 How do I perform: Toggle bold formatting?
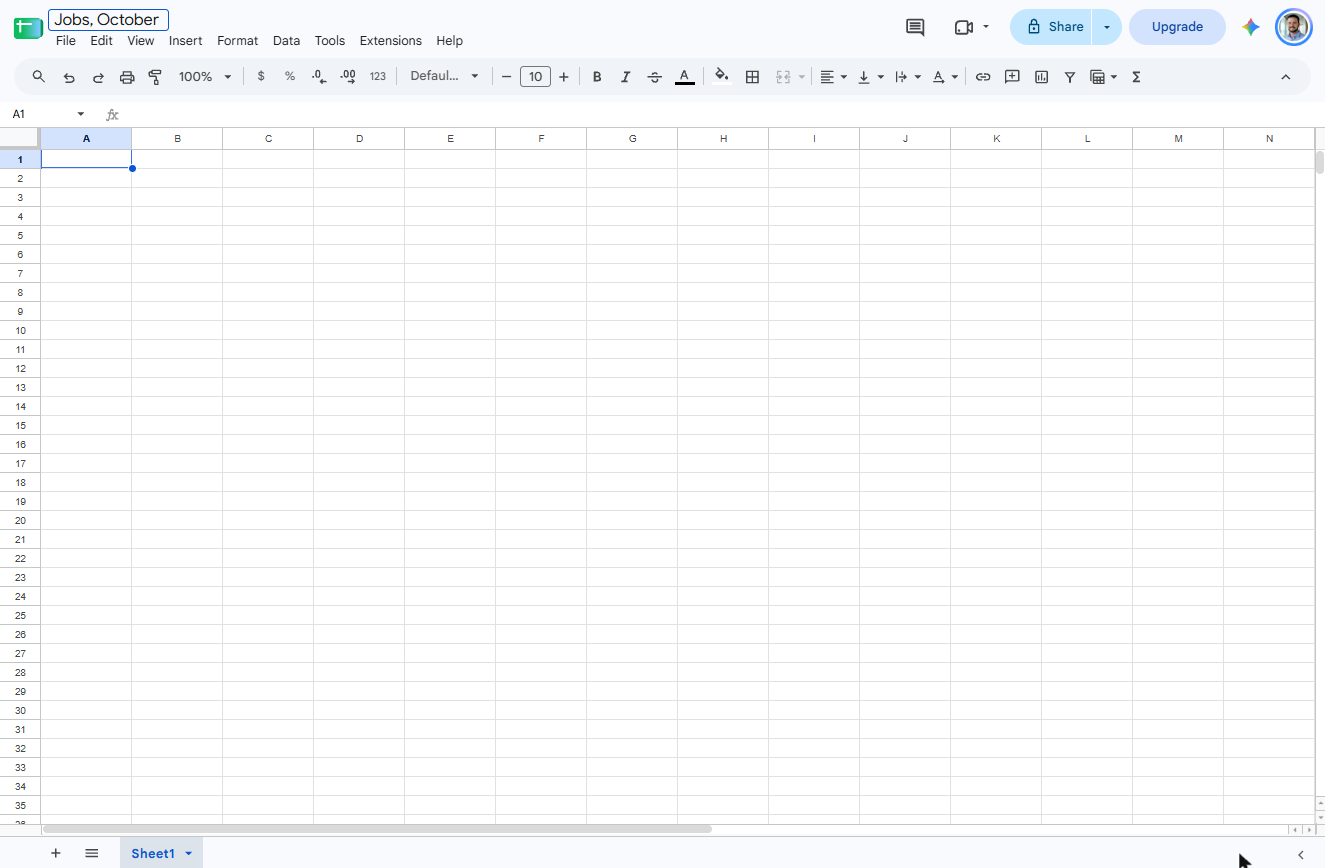click(597, 77)
